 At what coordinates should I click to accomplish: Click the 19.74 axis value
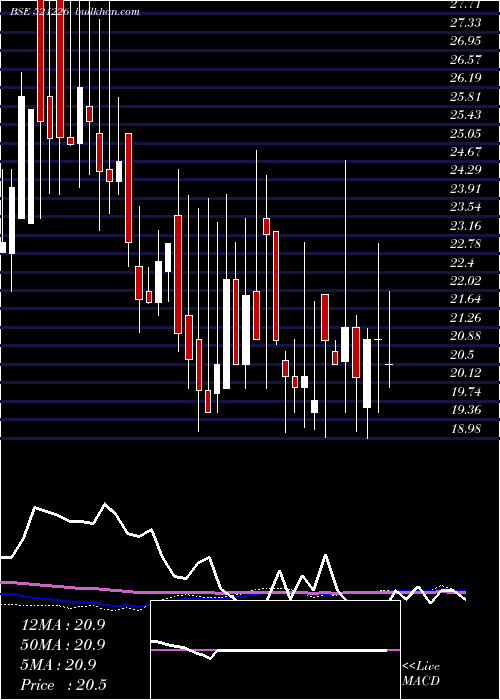tap(465, 392)
